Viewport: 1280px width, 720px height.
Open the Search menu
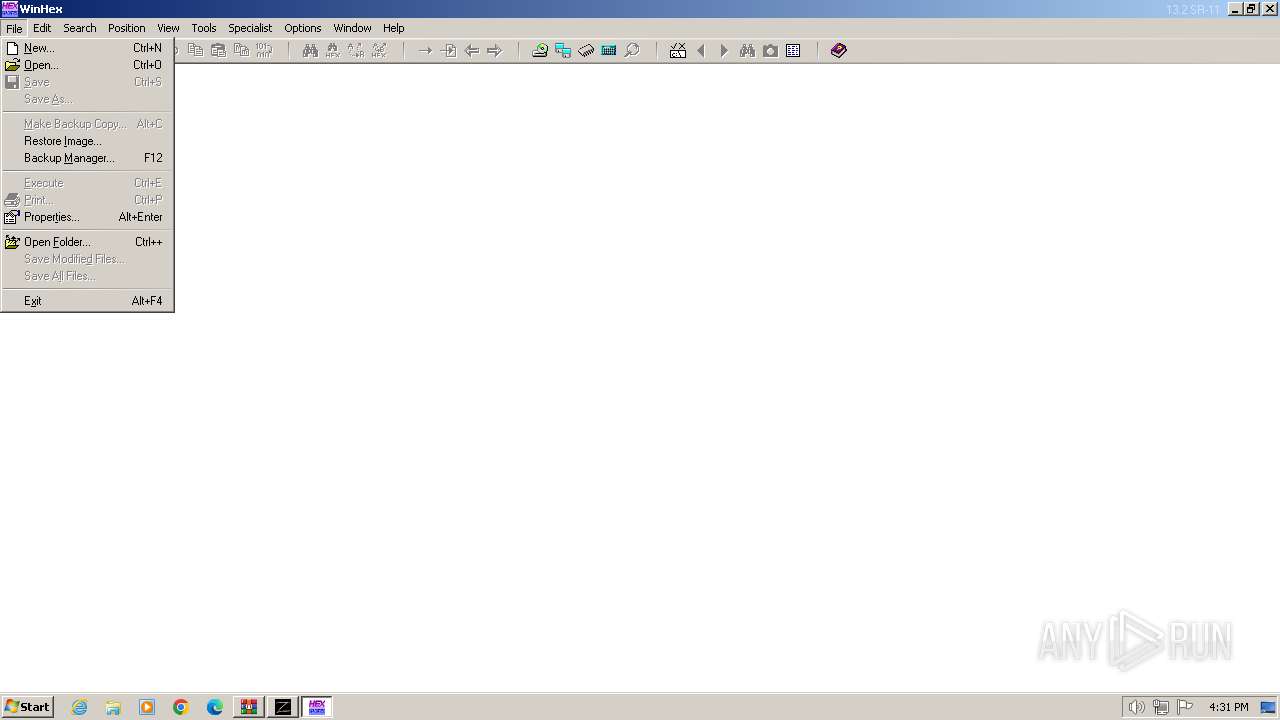click(x=80, y=28)
